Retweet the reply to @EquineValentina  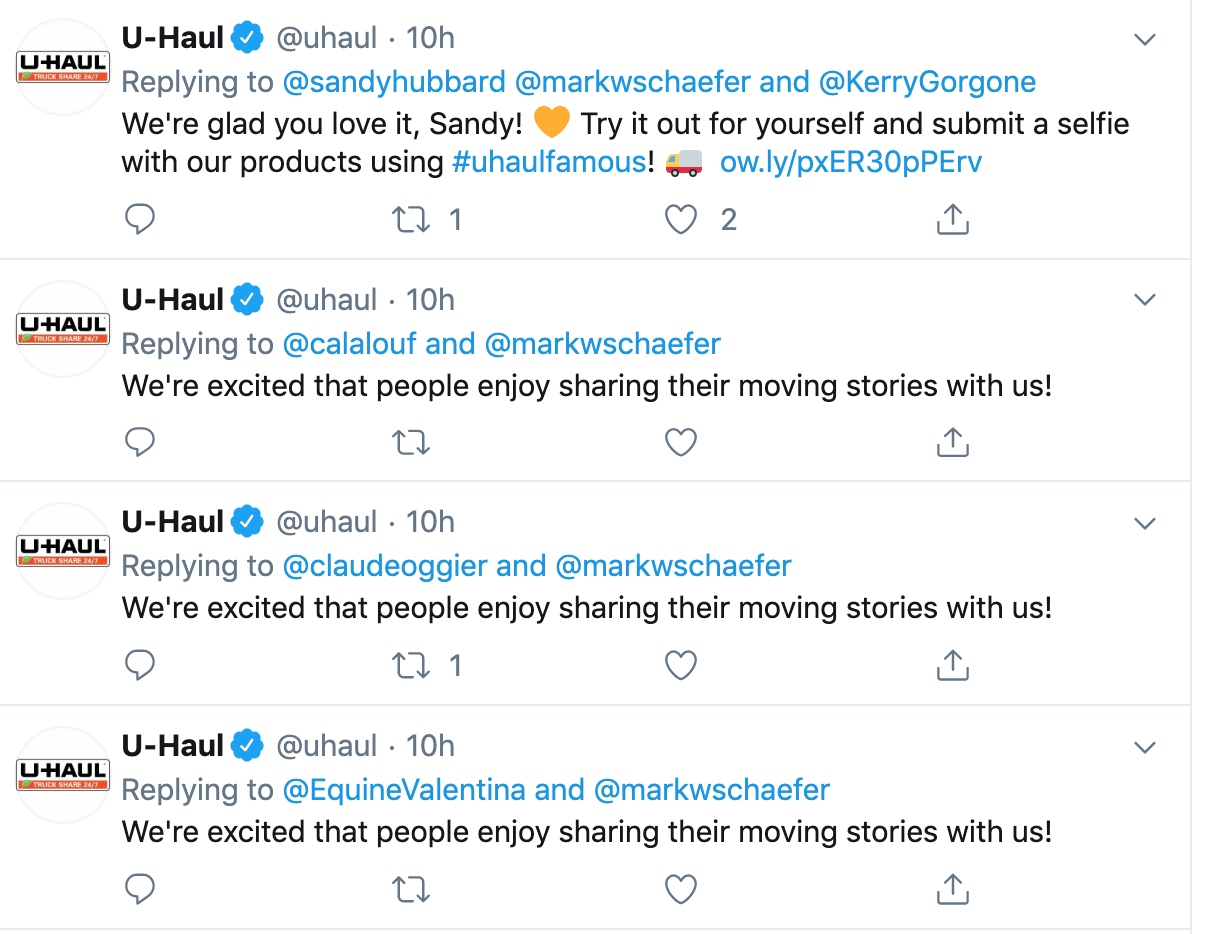click(x=410, y=889)
